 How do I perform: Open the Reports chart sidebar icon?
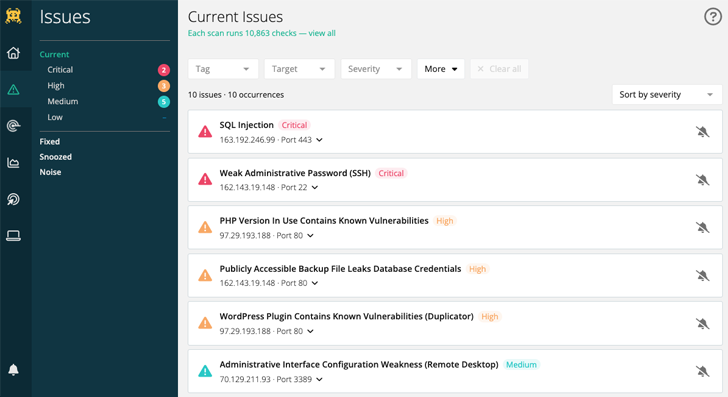coord(13,163)
